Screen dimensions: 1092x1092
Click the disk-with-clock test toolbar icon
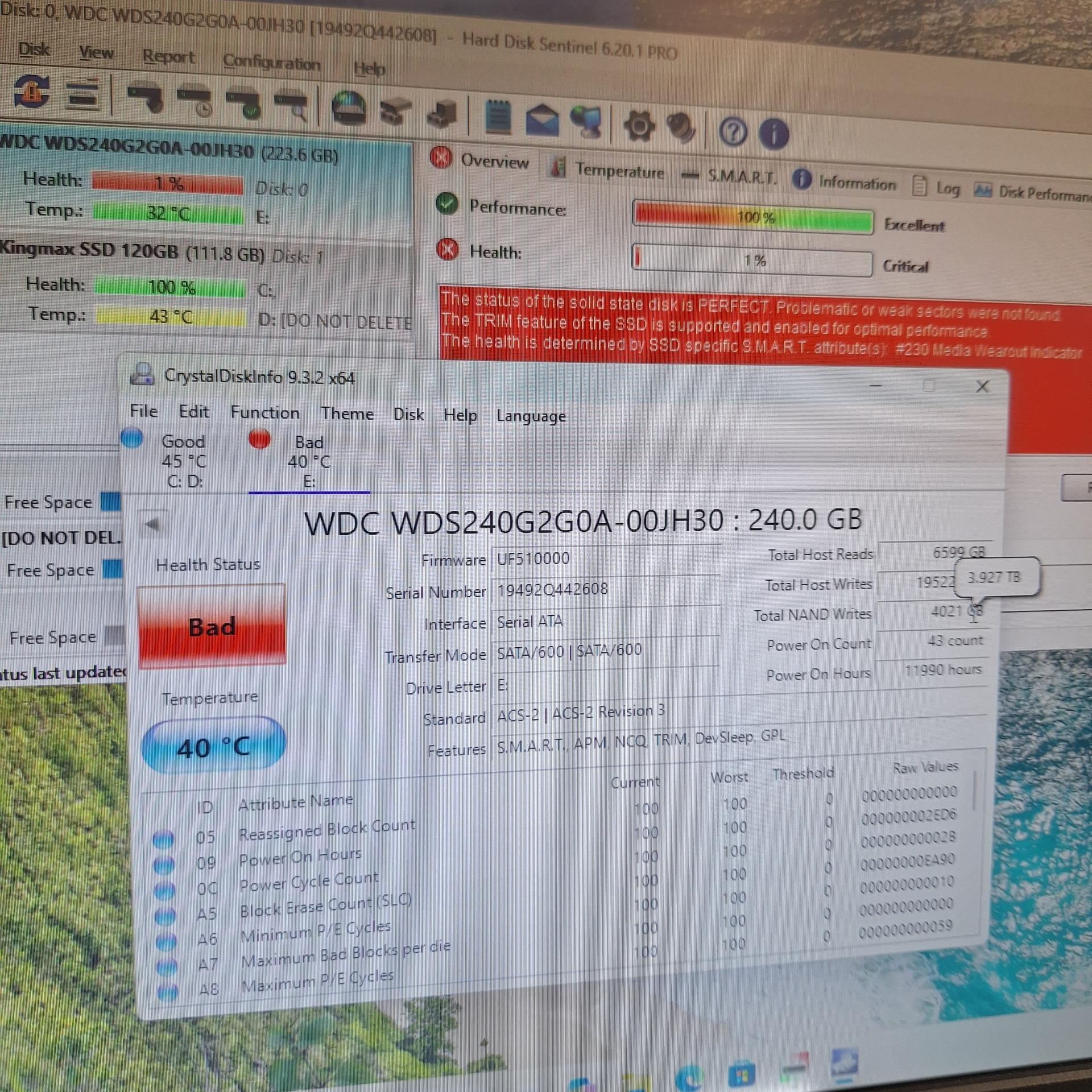(195, 102)
